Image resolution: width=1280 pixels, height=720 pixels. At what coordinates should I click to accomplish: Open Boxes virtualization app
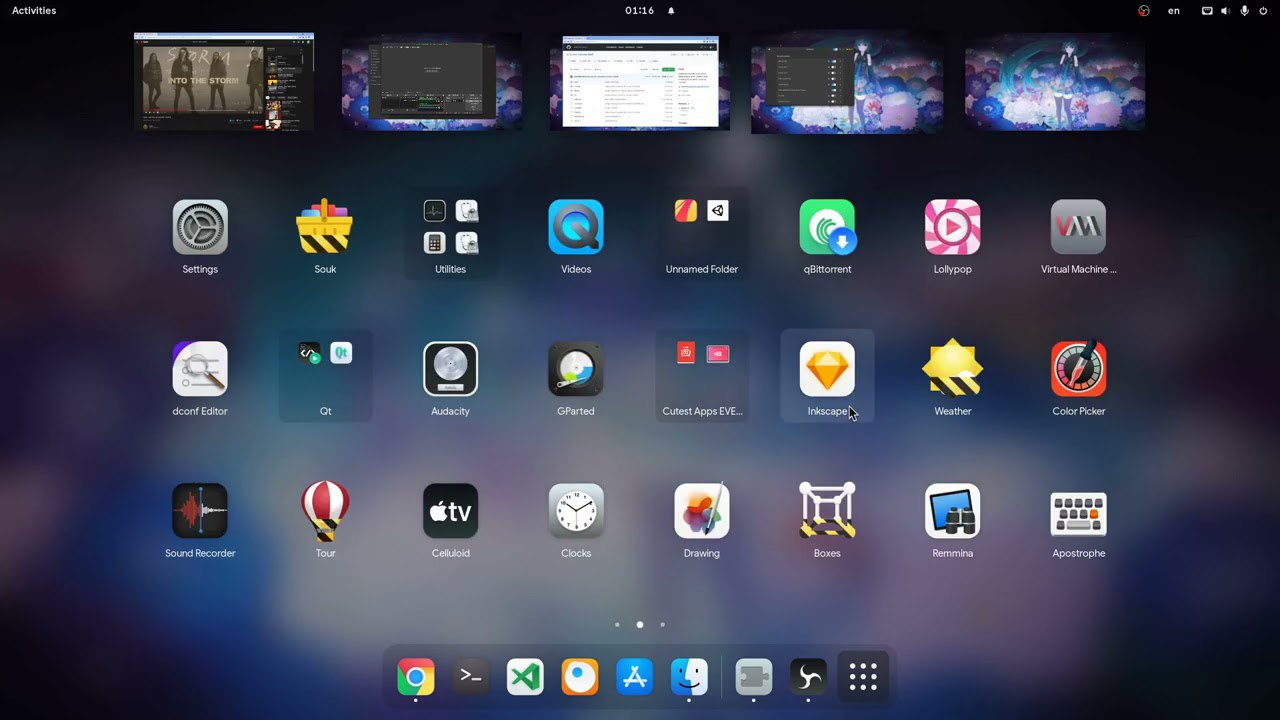[827, 521]
